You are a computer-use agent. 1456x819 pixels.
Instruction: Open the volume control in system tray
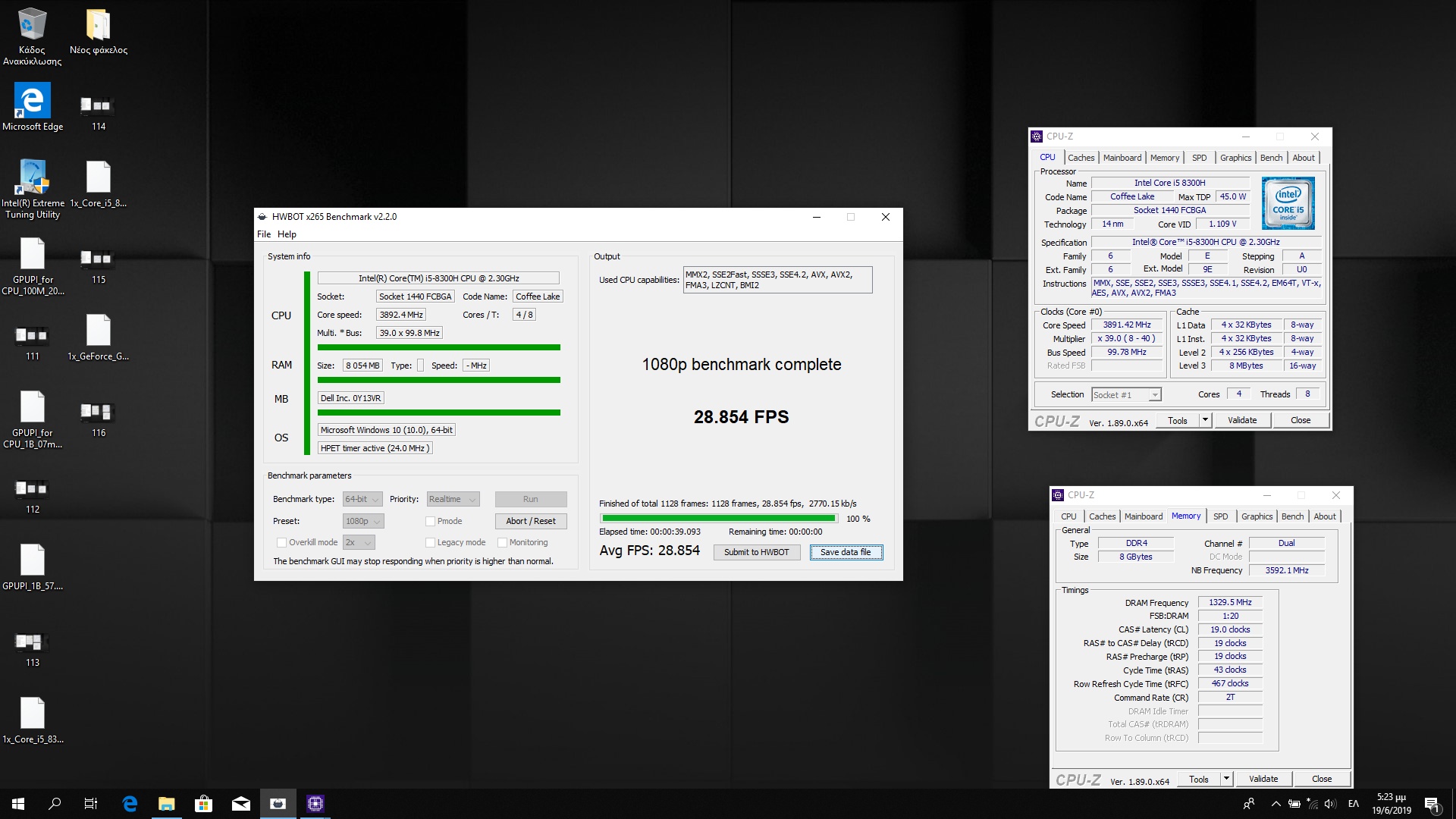pos(1330,804)
